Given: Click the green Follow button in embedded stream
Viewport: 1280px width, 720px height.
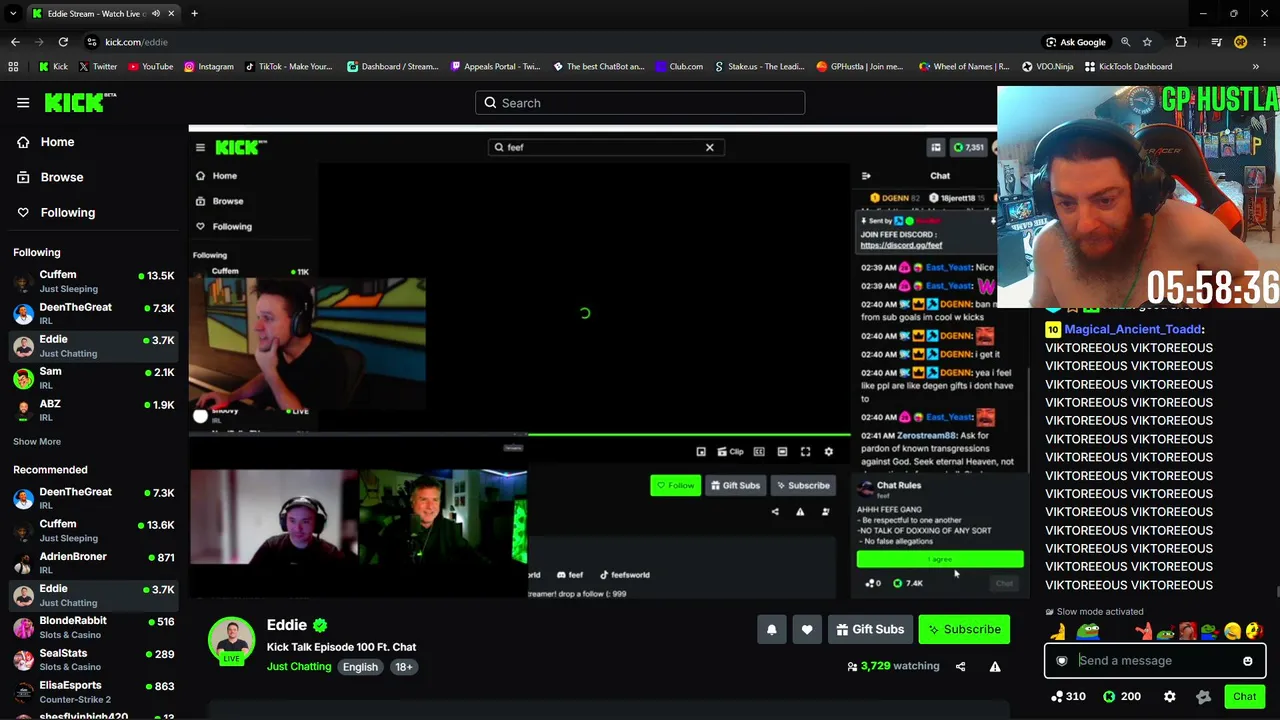Looking at the screenshot, I should click(675, 486).
